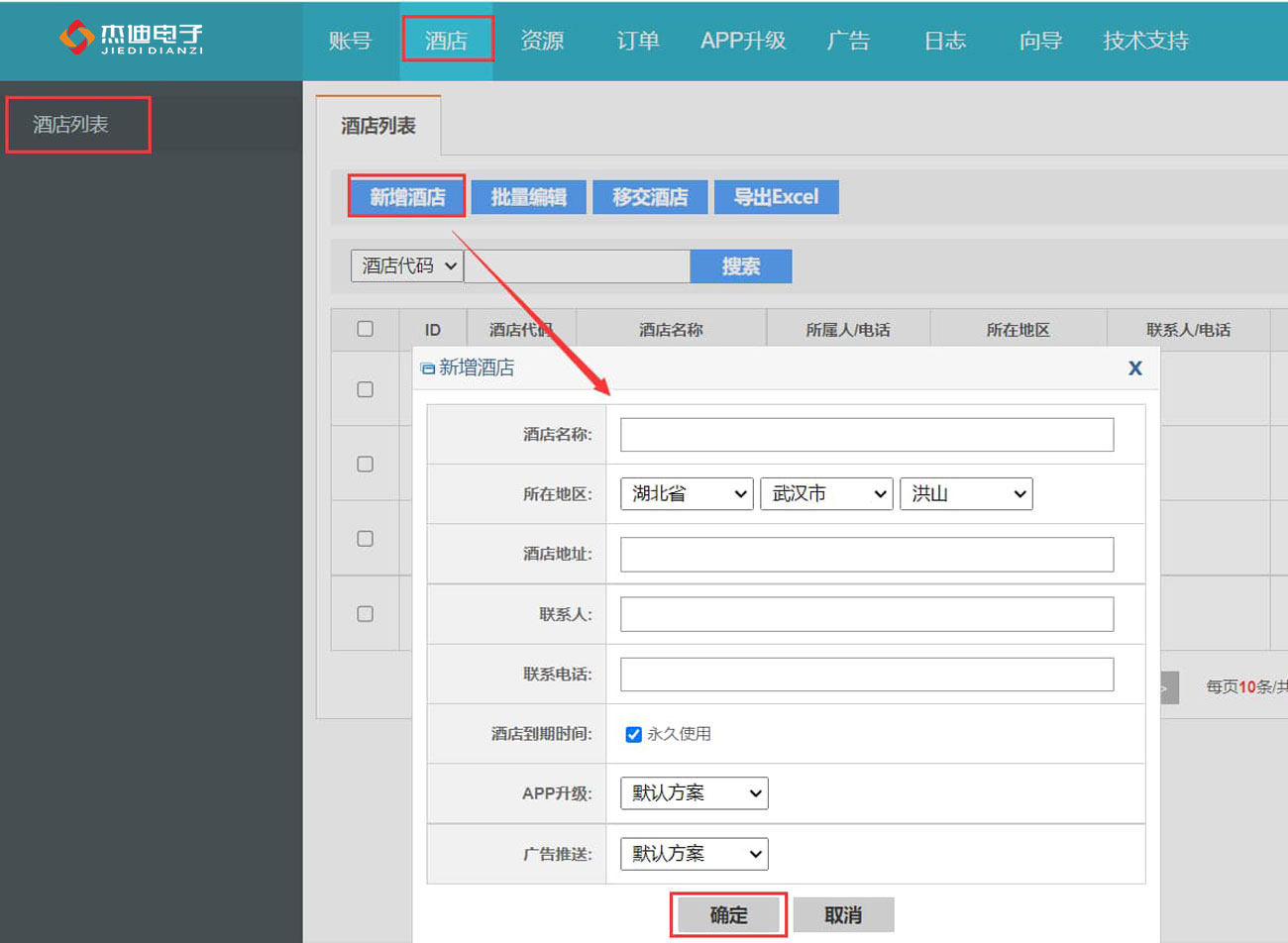
Task: Cancel with the 取消 button
Action: pyautogui.click(x=843, y=915)
